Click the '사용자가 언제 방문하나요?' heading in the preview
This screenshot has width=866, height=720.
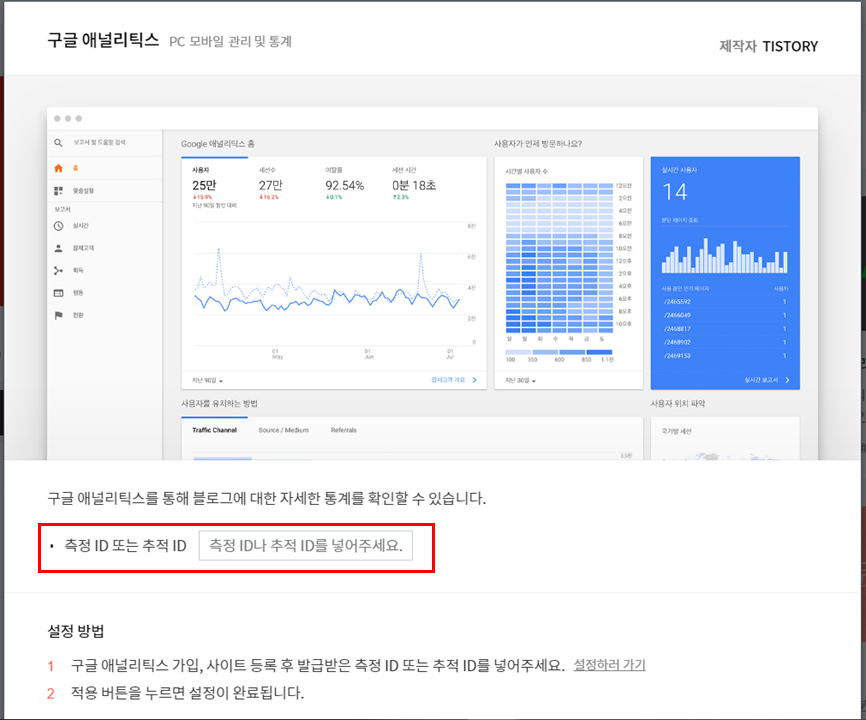click(x=537, y=144)
